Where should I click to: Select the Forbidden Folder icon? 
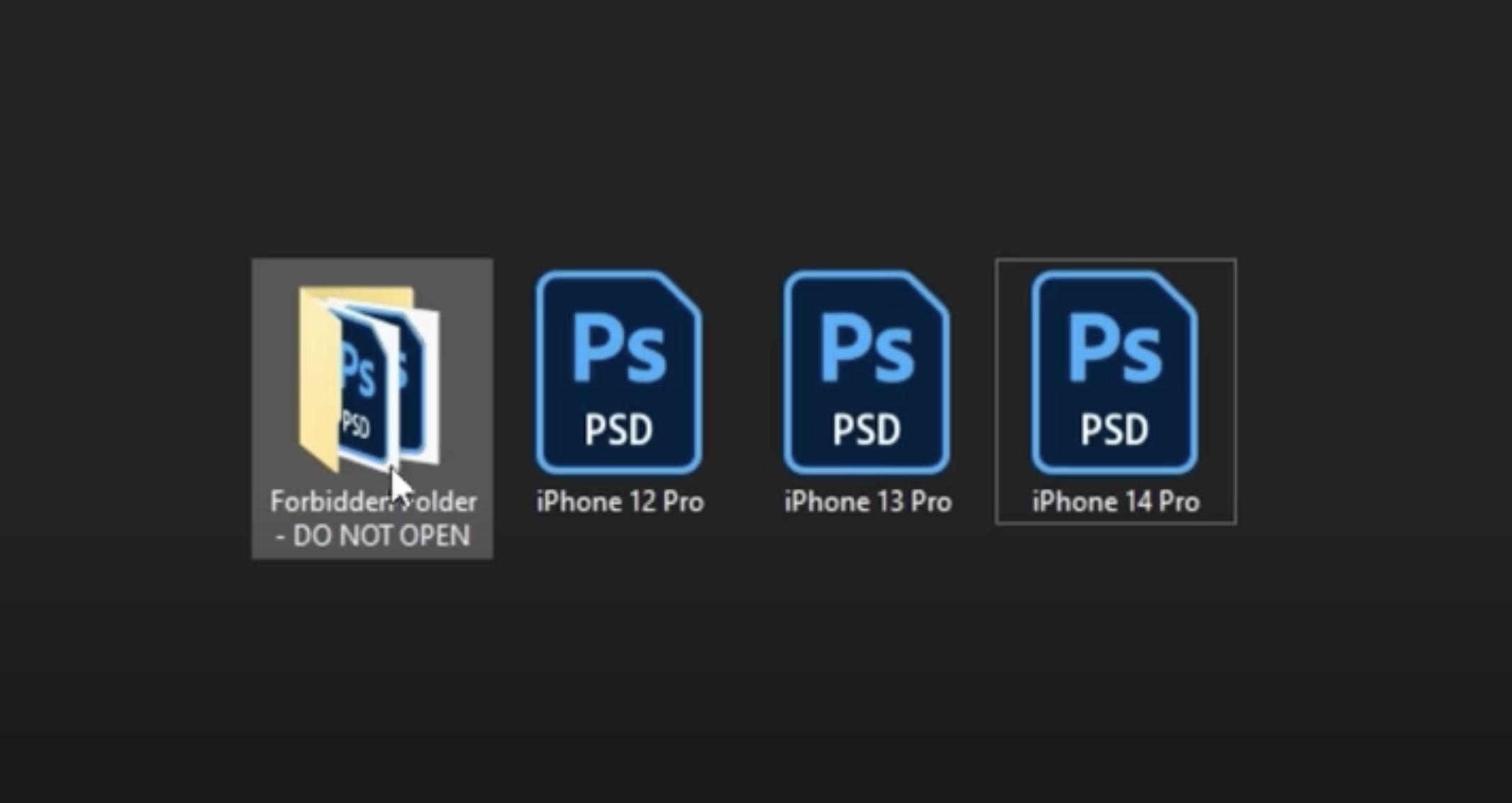tap(369, 380)
